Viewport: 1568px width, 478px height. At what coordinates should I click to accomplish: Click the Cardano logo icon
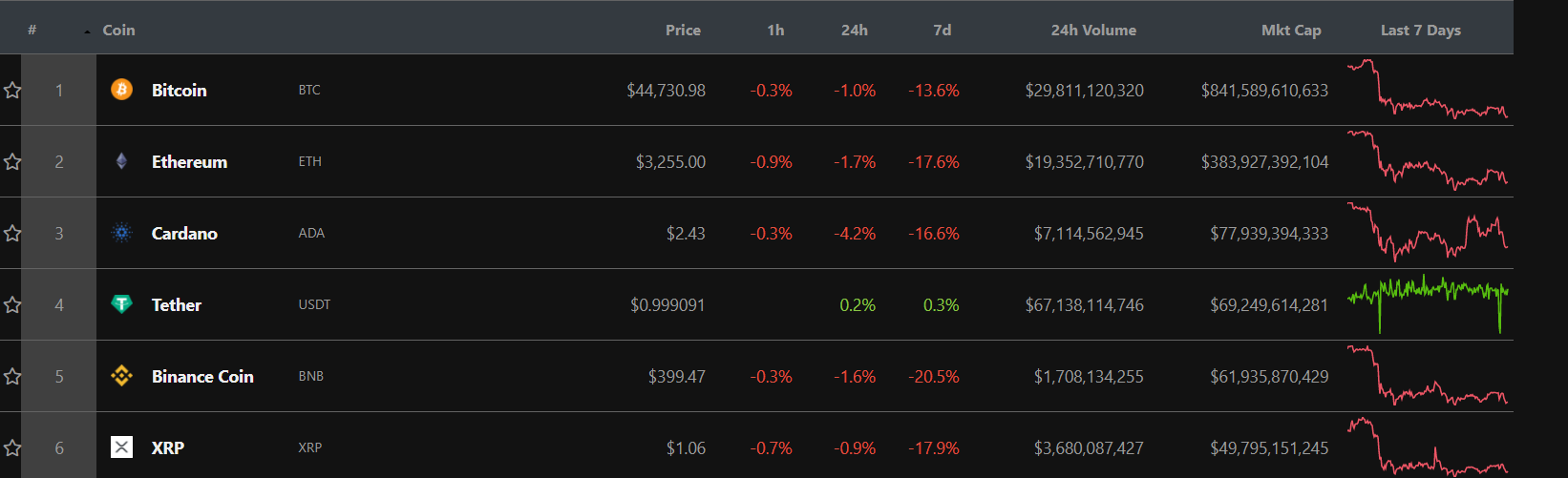121,233
